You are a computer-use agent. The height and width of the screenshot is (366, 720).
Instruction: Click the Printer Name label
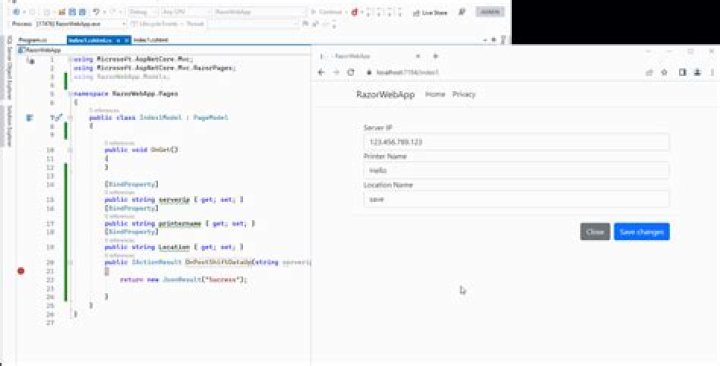pyautogui.click(x=385, y=157)
